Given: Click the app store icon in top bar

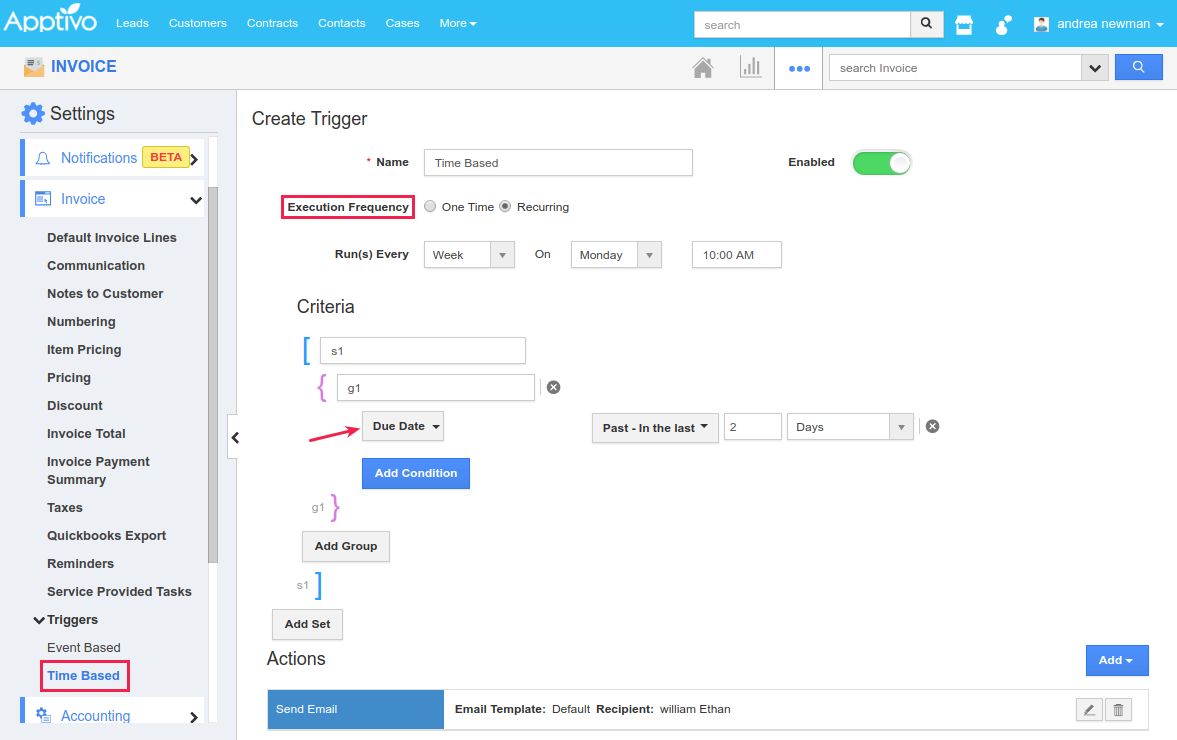Looking at the screenshot, I should tap(964, 24).
